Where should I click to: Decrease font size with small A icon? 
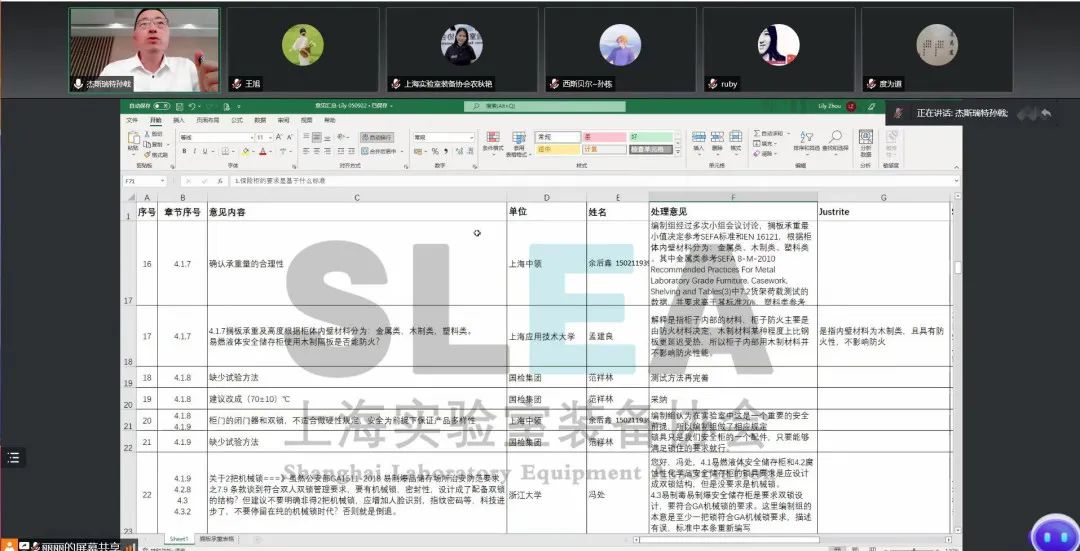(x=289, y=137)
